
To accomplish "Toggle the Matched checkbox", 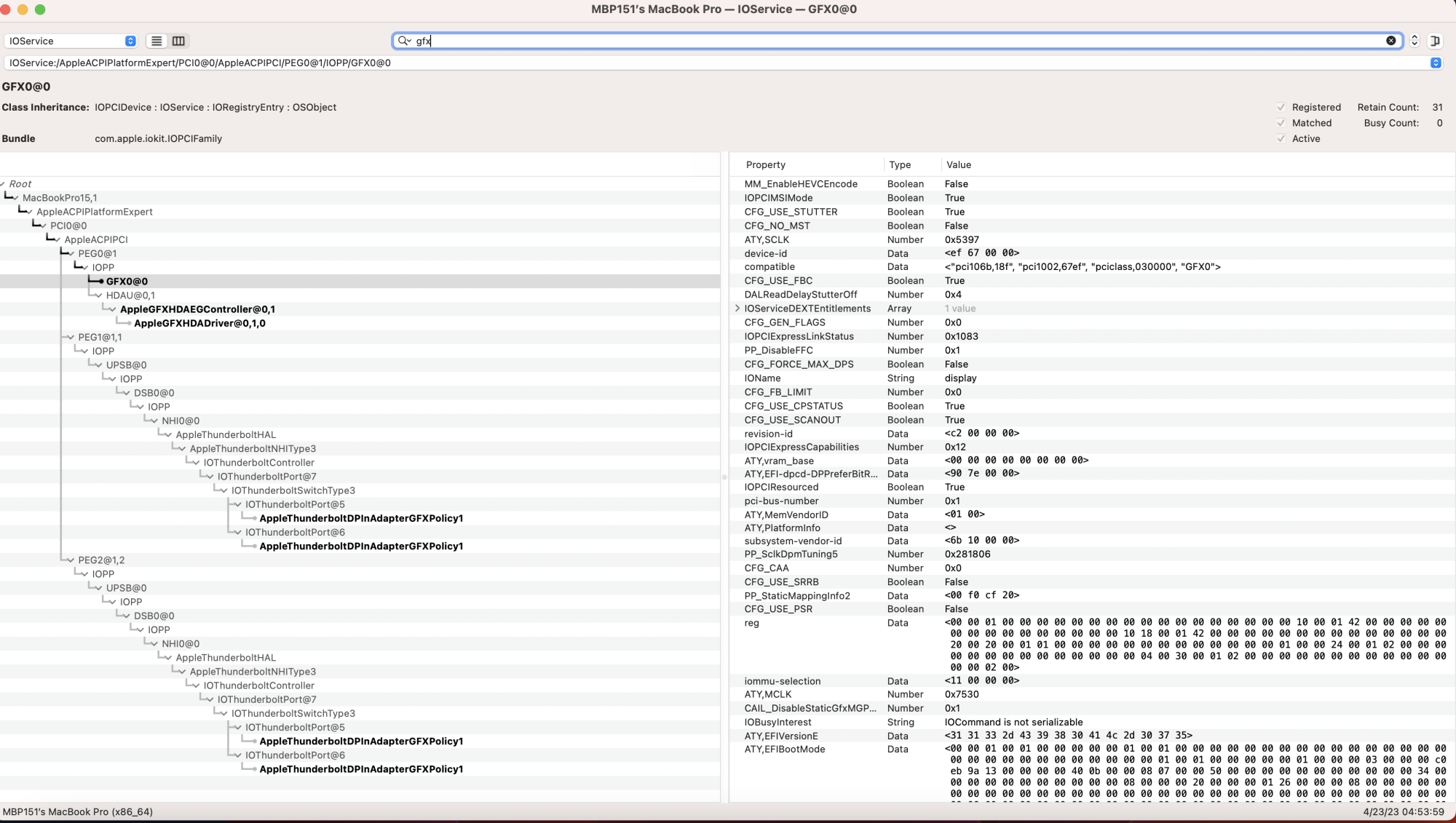I will 1281,123.
